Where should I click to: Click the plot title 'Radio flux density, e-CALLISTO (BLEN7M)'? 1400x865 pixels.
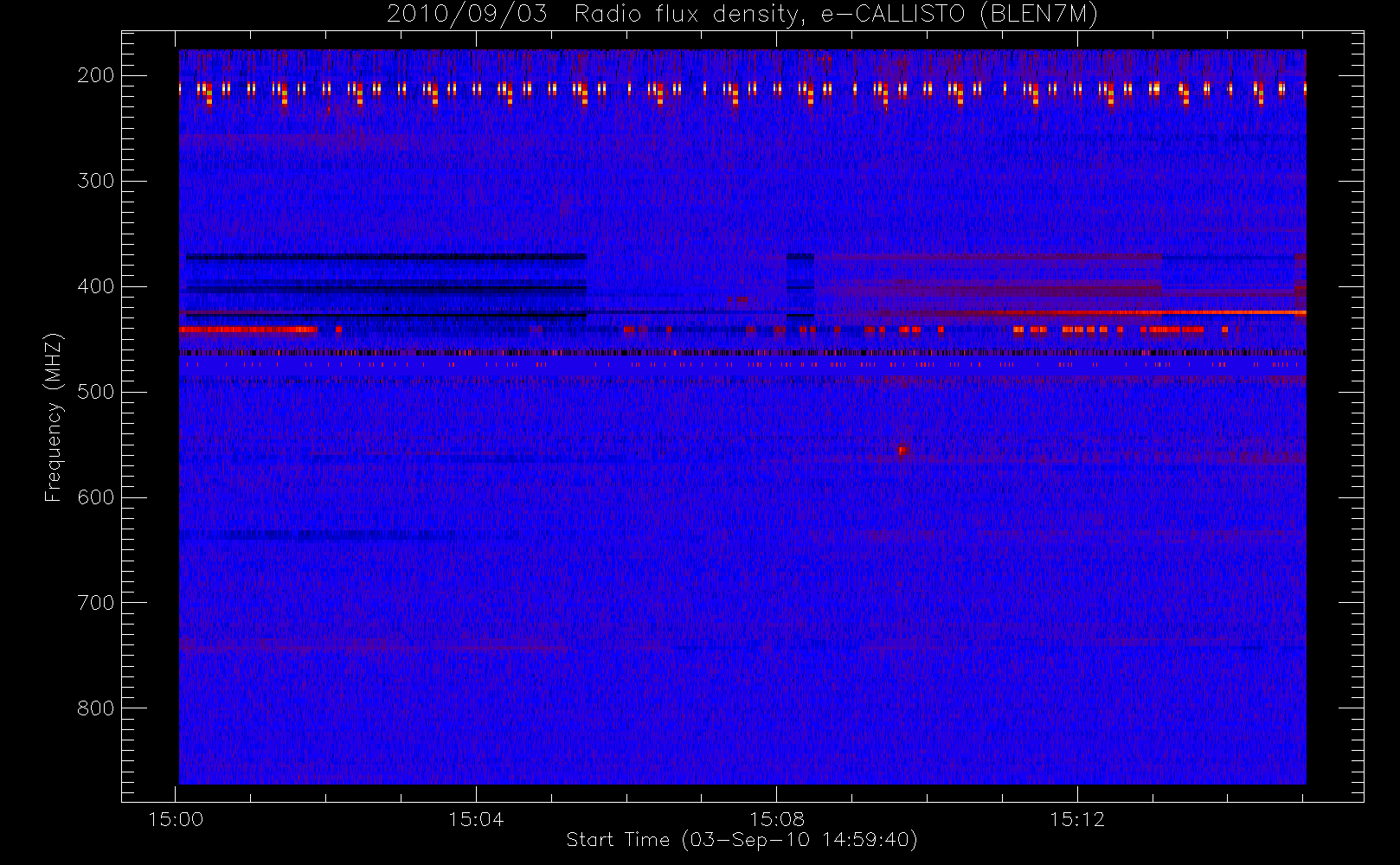tap(836, 15)
